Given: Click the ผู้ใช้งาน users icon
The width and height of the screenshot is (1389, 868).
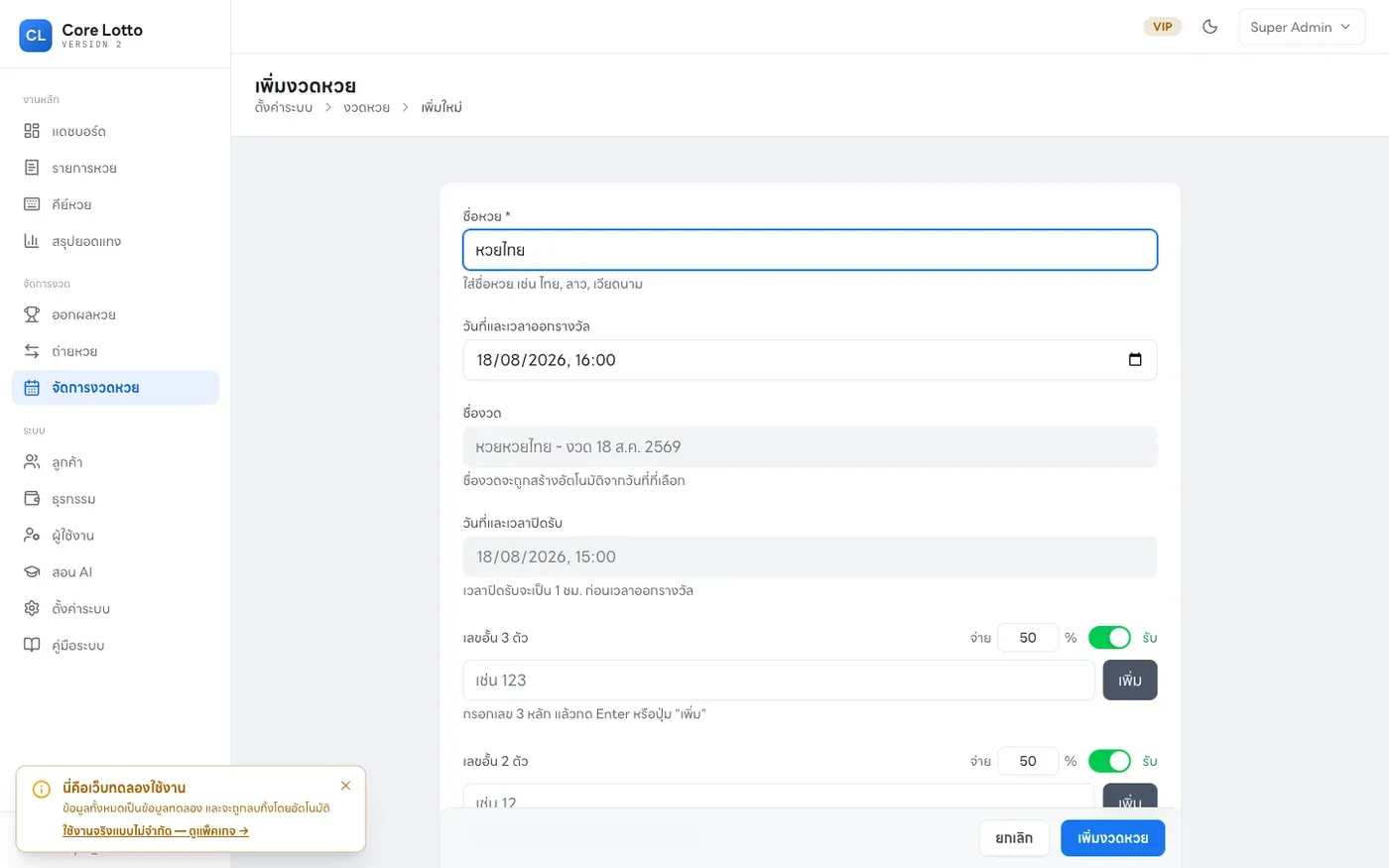Looking at the screenshot, I should tap(32, 536).
